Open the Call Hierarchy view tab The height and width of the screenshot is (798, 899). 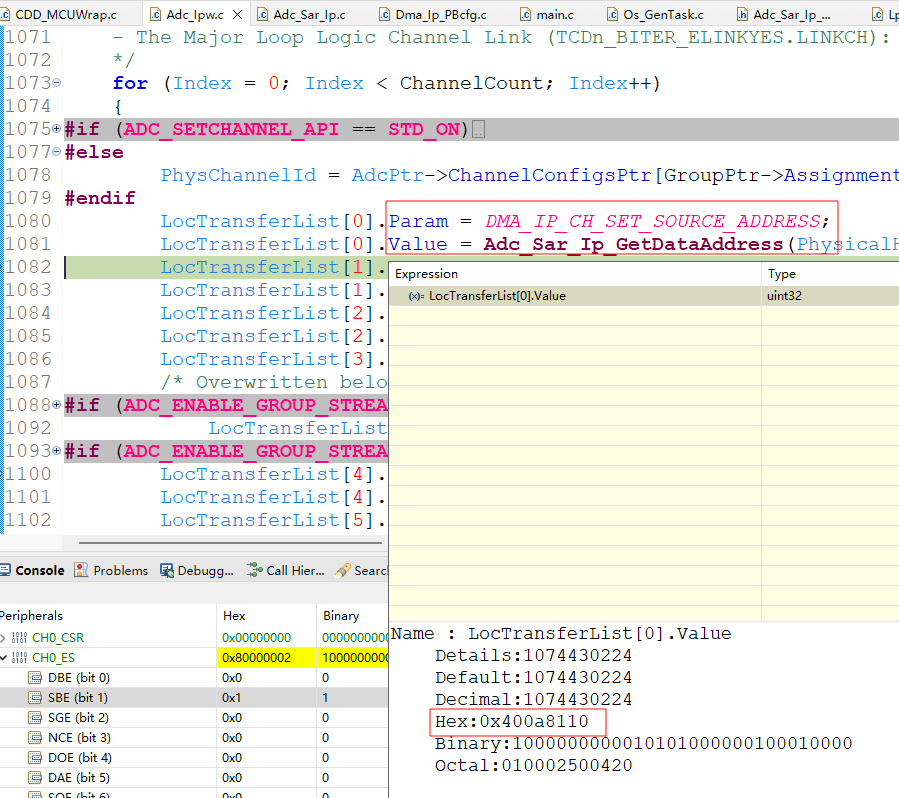(x=286, y=570)
